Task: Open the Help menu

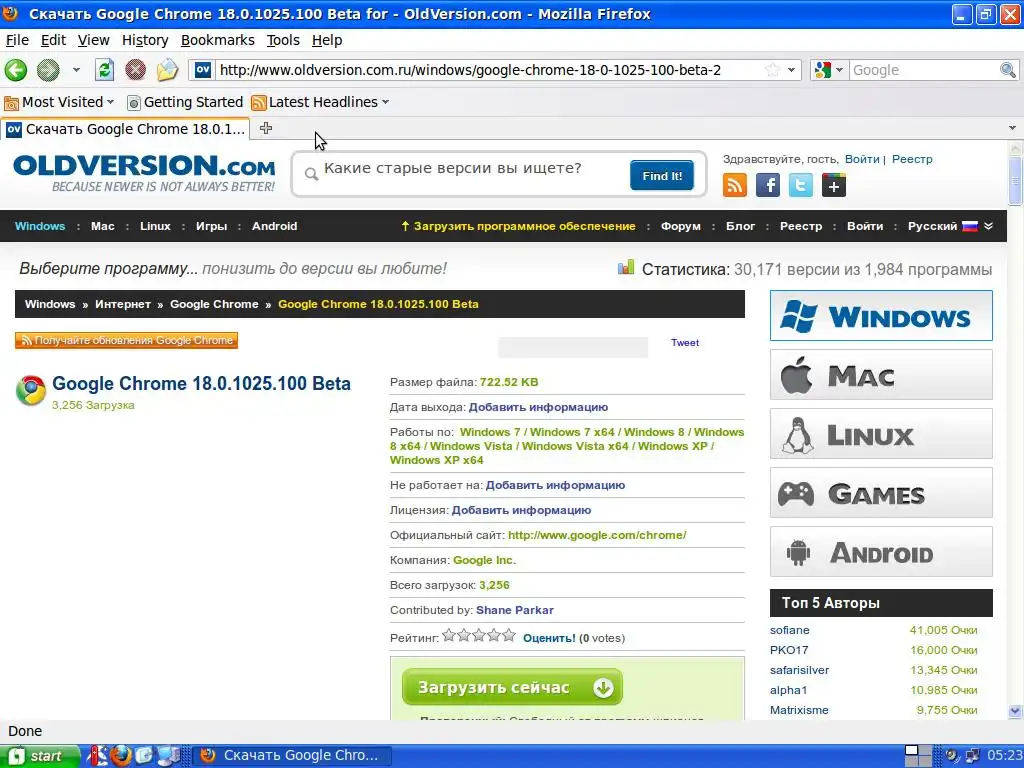Action: [x=327, y=40]
